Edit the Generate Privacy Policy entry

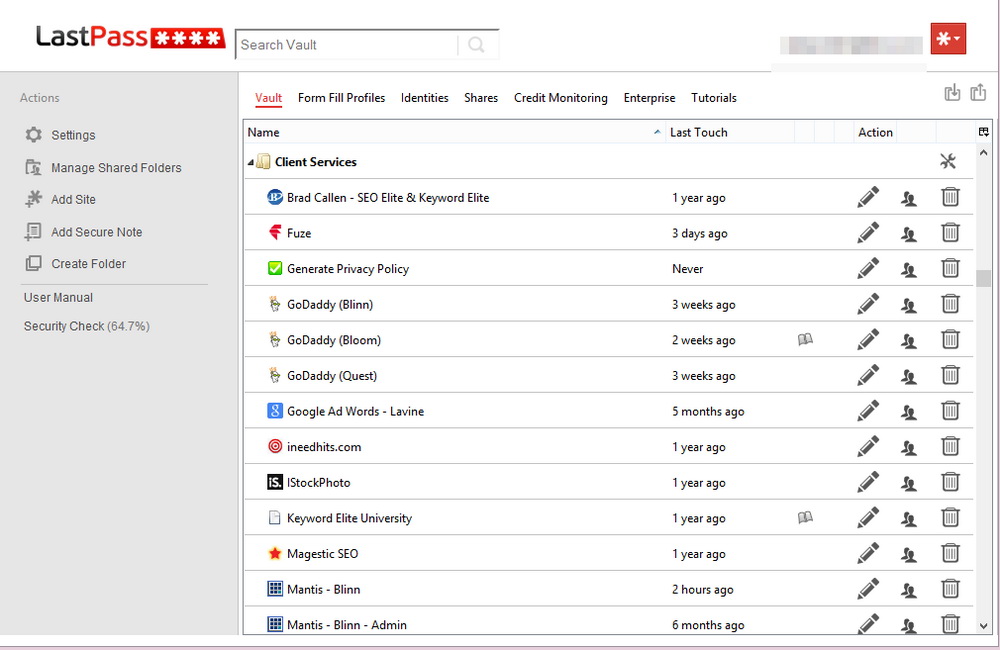coord(868,269)
